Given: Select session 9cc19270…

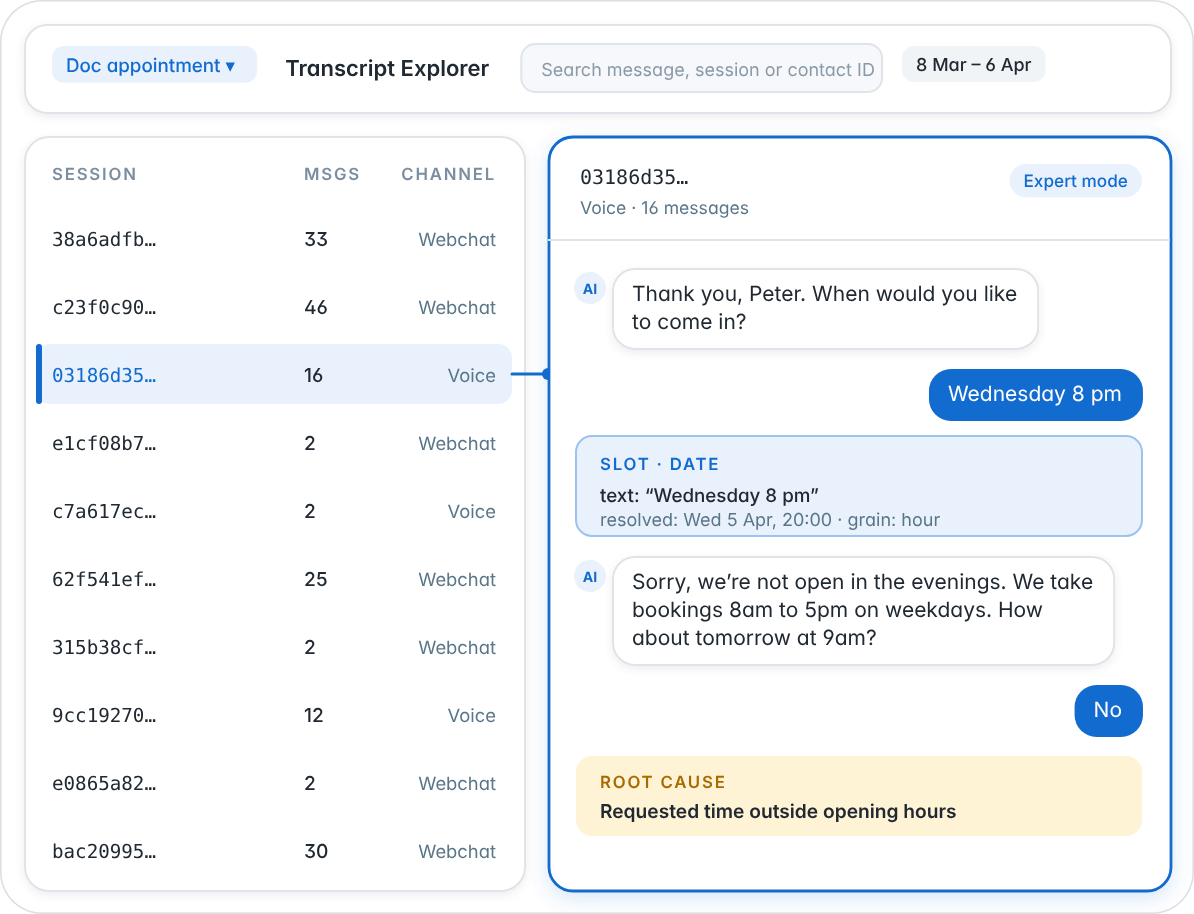Looking at the screenshot, I should [x=274, y=715].
